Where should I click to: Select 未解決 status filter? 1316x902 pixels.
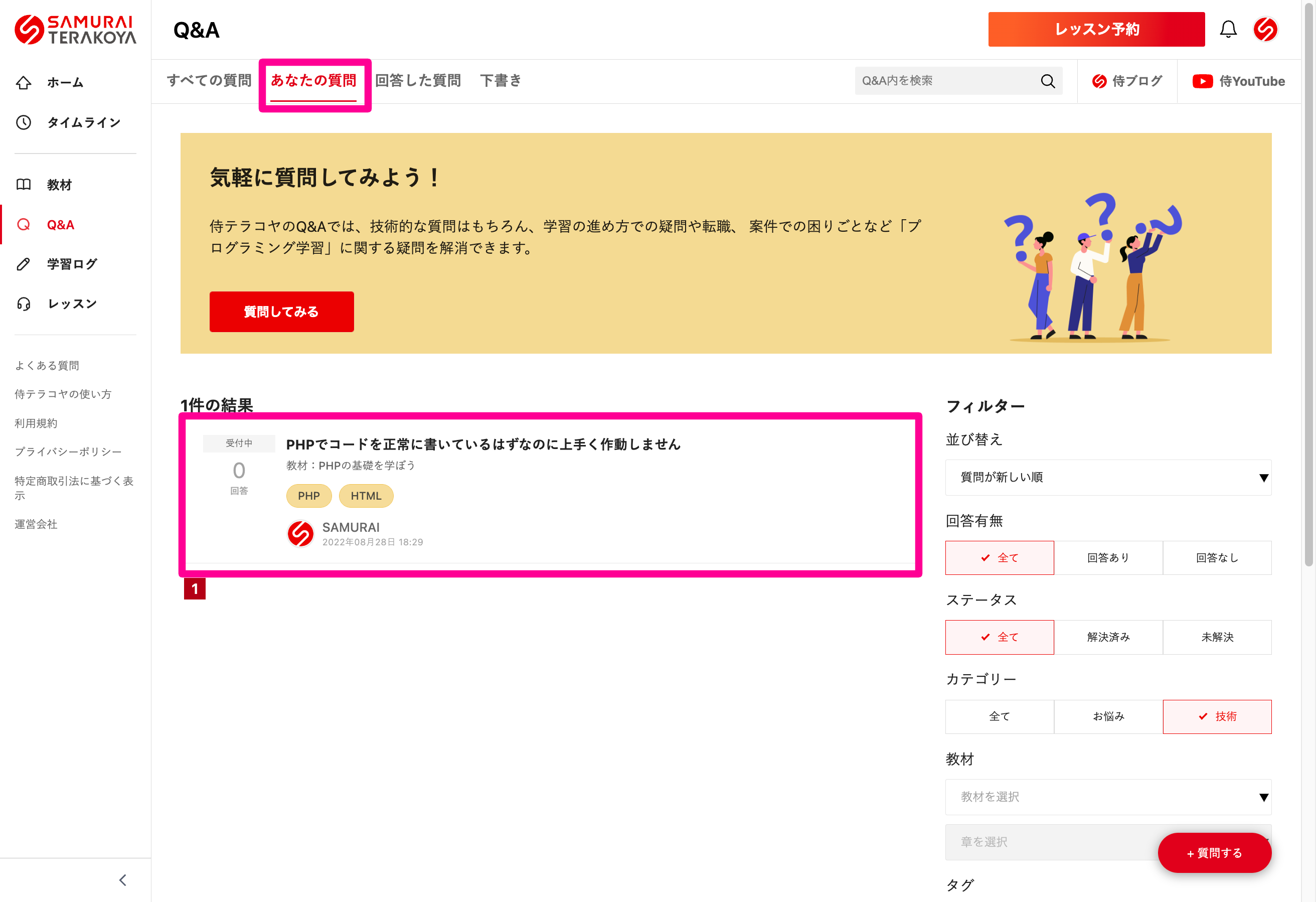1217,637
